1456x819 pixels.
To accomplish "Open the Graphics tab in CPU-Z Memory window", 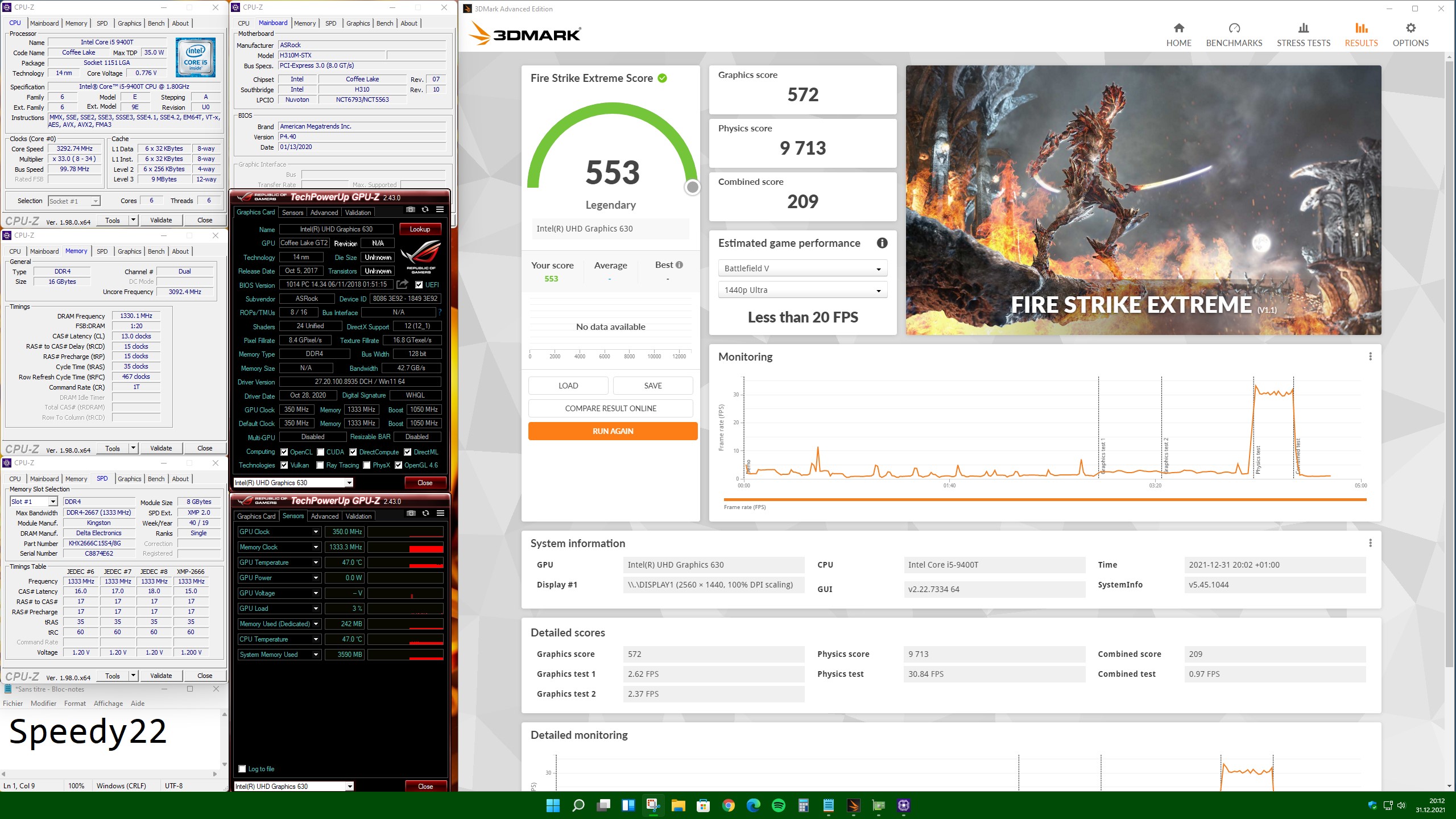I will (x=129, y=251).
